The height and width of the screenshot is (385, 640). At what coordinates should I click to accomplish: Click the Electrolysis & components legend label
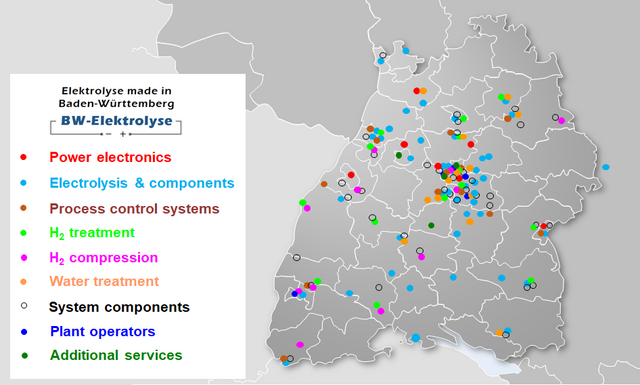pyautogui.click(x=142, y=183)
